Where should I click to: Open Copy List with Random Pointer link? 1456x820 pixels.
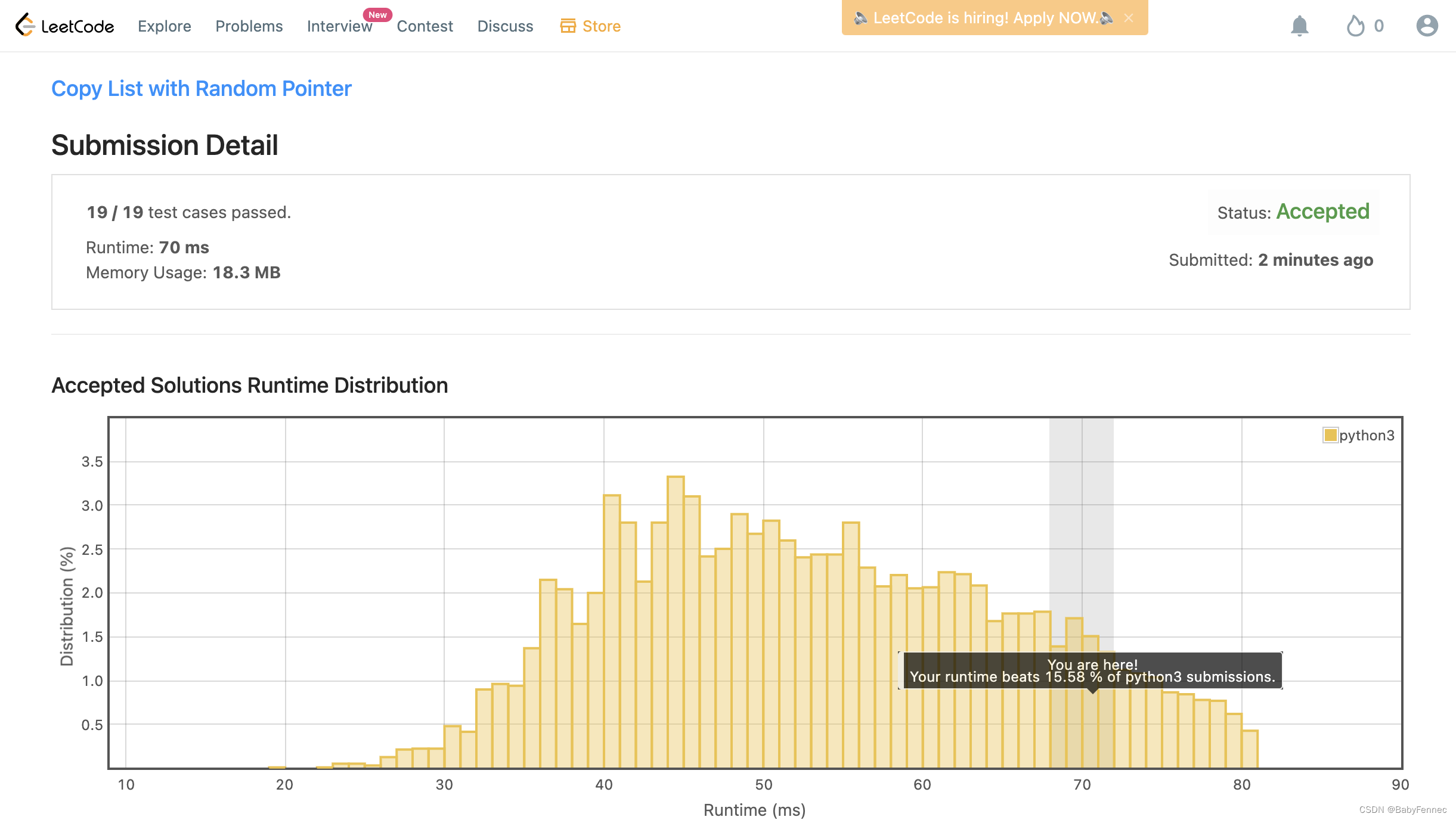point(202,88)
